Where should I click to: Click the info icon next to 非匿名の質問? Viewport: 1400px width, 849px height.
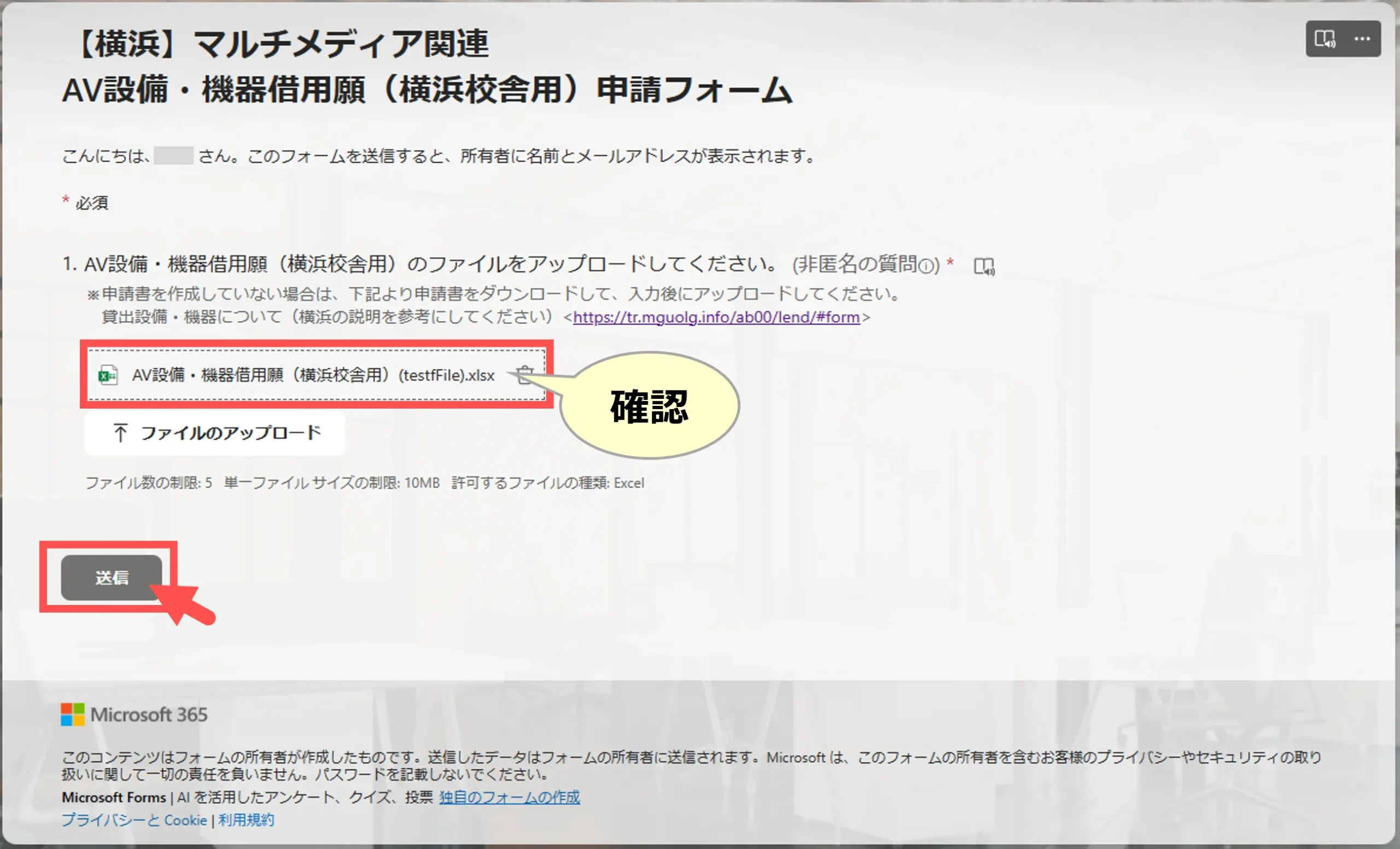point(927,266)
